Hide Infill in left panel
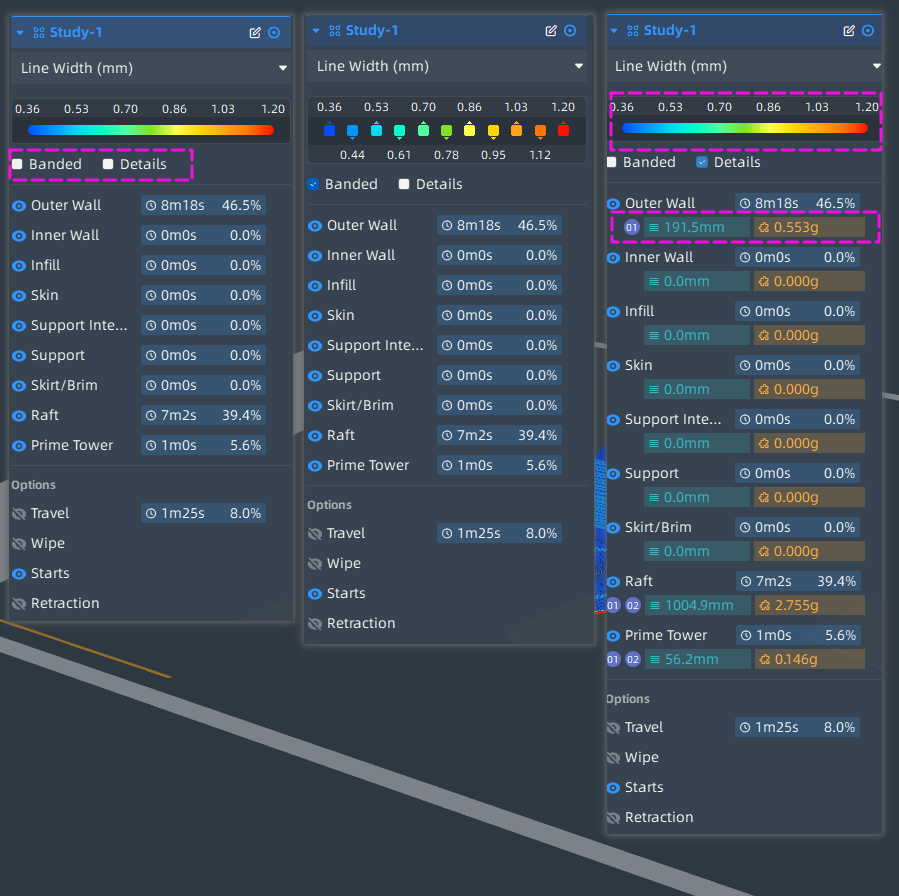The image size is (899, 896). (19, 266)
